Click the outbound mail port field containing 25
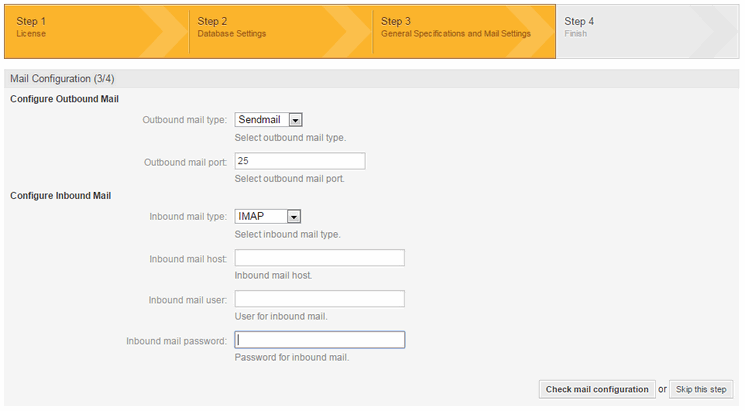745x411 pixels. tap(299, 161)
